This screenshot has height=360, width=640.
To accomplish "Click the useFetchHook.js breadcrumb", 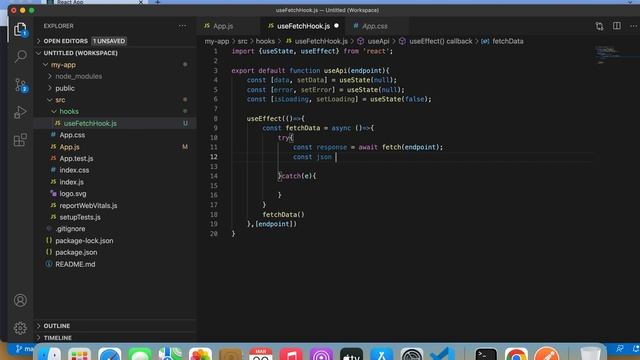I will point(321,41).
